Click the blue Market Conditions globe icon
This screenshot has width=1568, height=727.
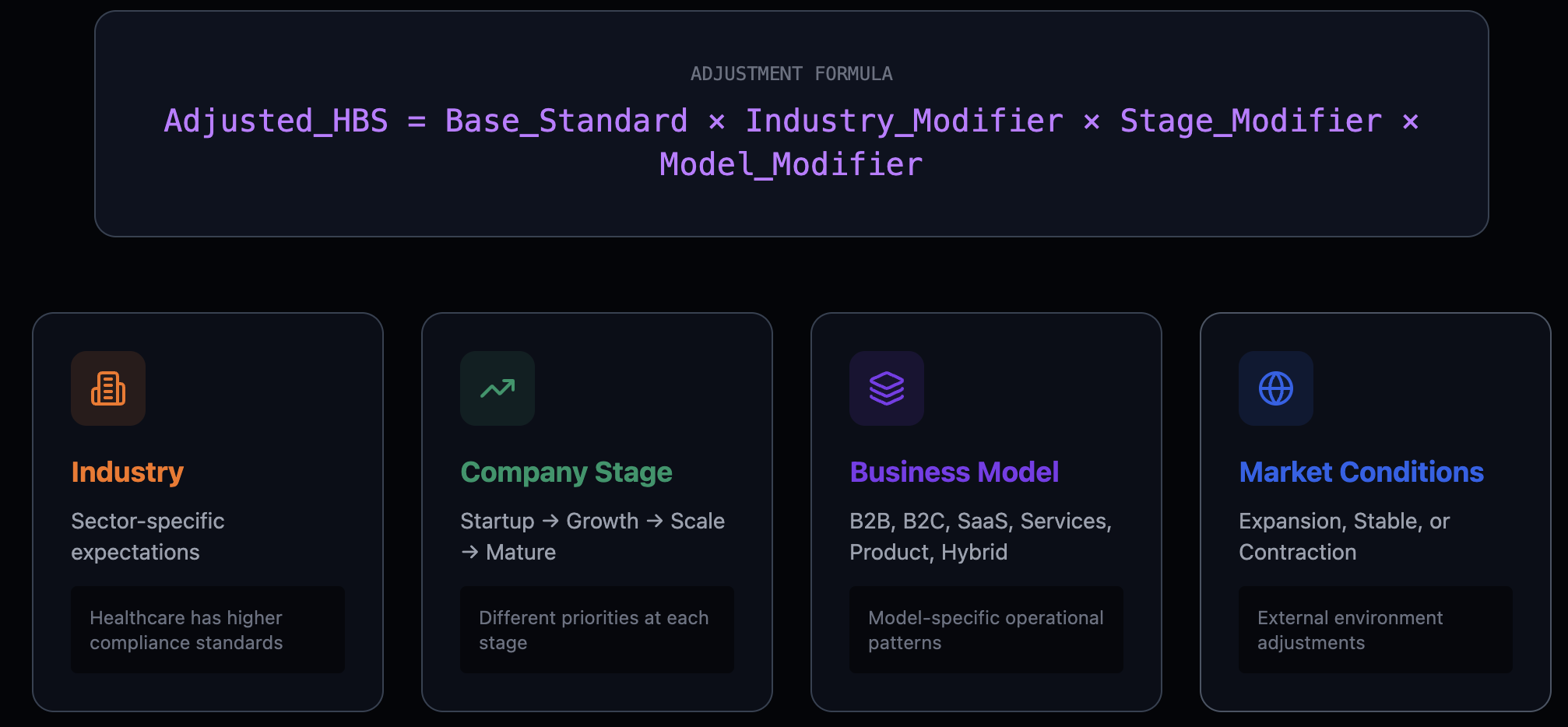click(1276, 388)
